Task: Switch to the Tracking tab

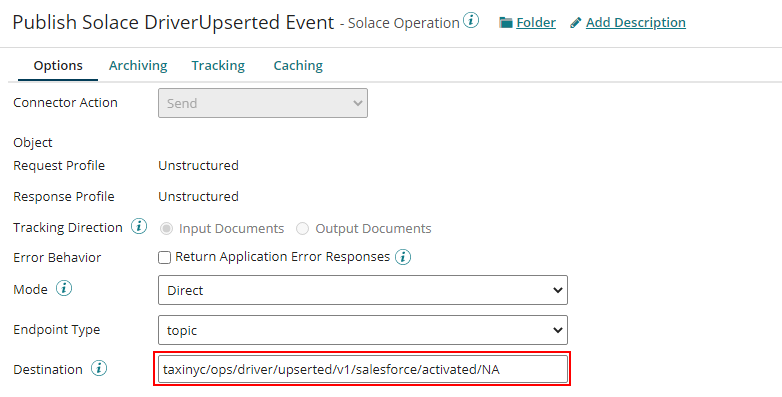Action: (218, 65)
